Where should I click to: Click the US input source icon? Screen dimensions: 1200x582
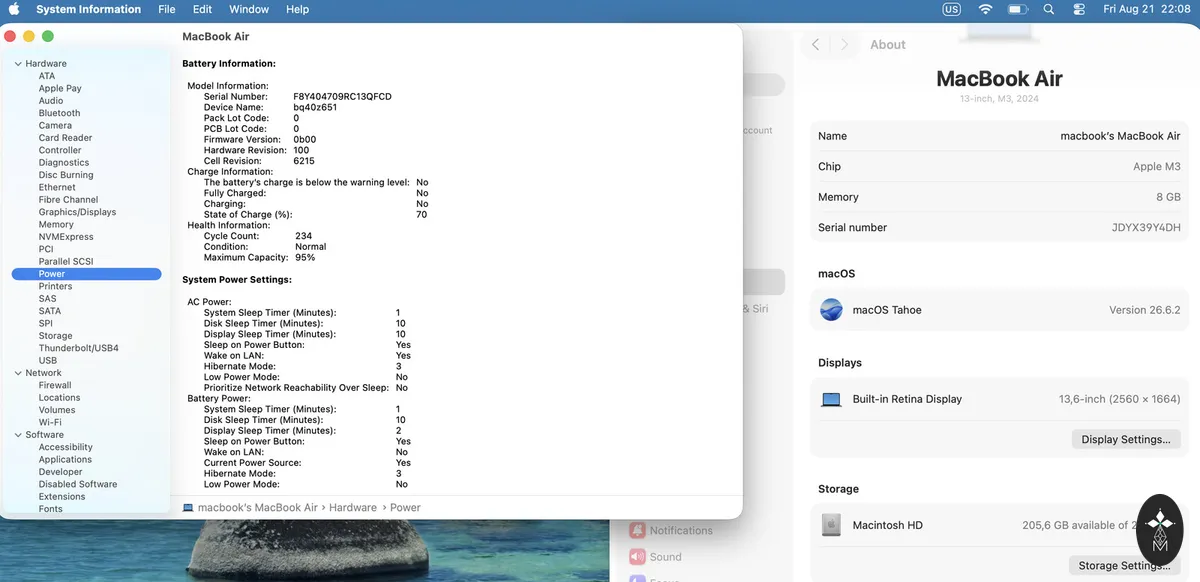pos(951,9)
